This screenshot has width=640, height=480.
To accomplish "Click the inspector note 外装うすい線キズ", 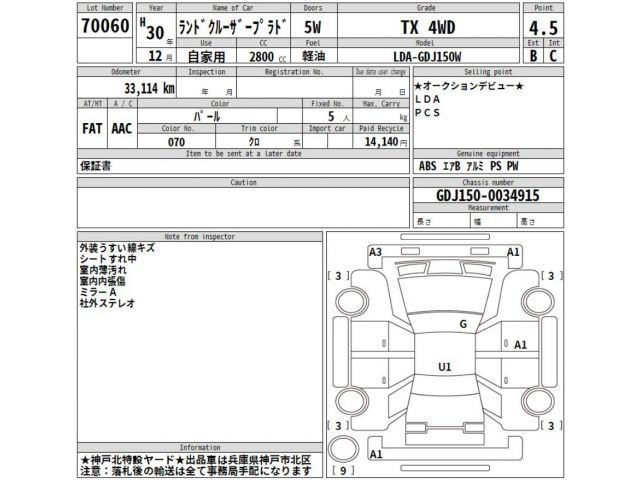I will point(117,248).
